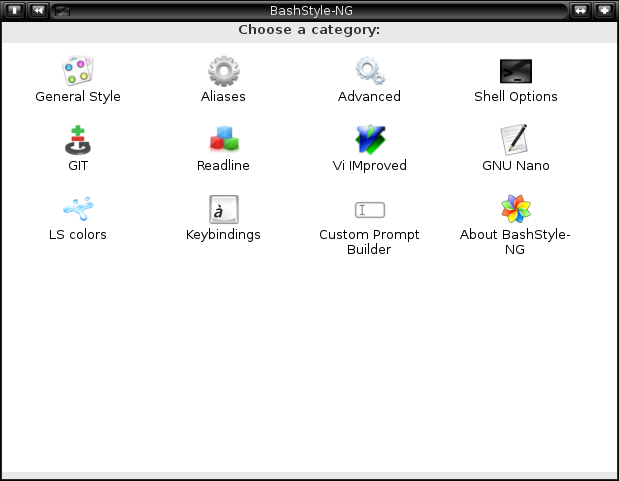Viewport: 619px width, 481px height.
Task: Click the horizontal double-arrow title bar button
Action: (x=580, y=10)
